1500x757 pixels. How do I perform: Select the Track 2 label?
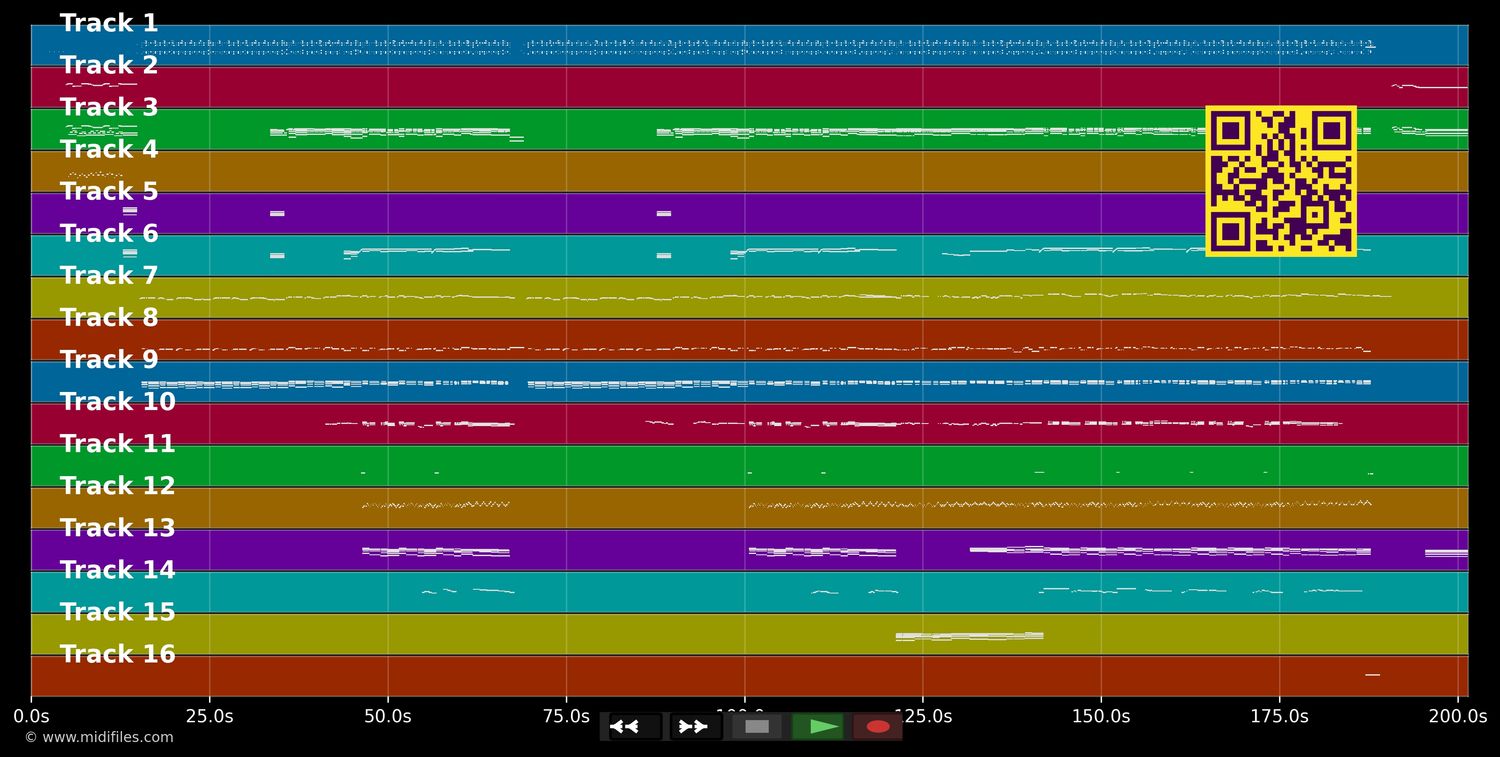coord(109,65)
